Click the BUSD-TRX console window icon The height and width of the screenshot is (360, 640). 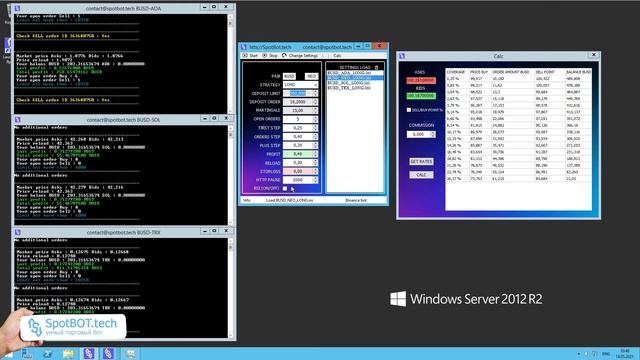pyautogui.click(x=17, y=232)
